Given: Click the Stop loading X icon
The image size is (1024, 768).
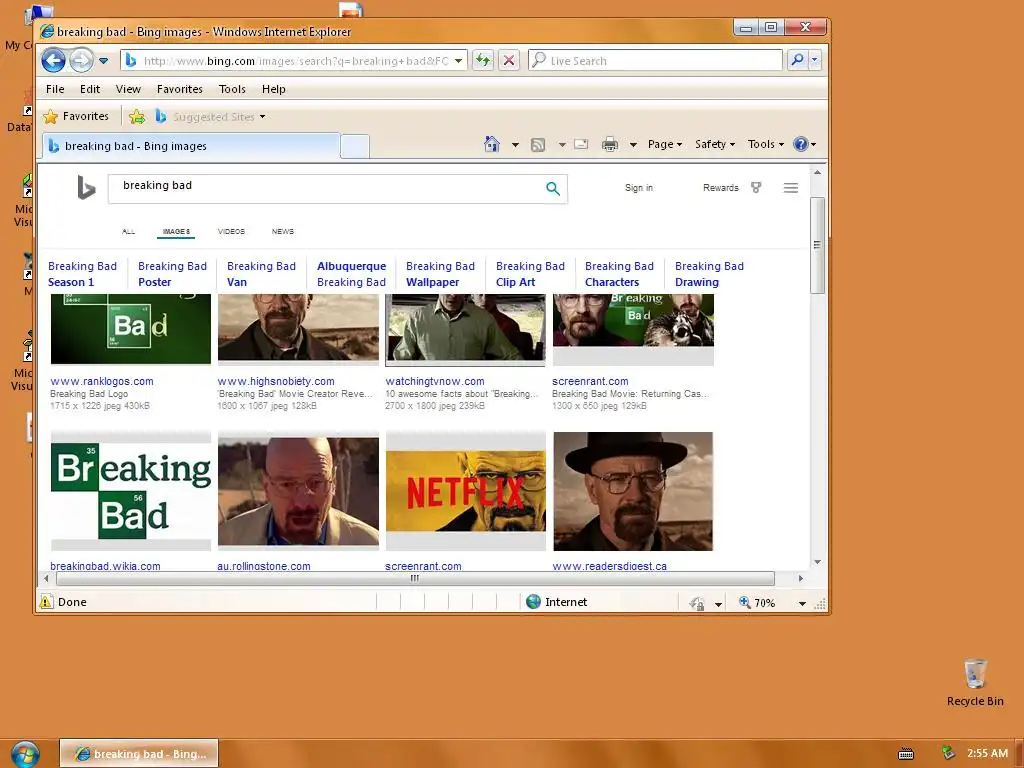Looking at the screenshot, I should click(x=509, y=61).
